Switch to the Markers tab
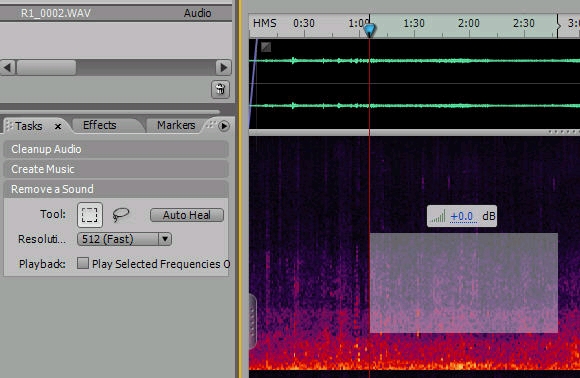This screenshot has height=378, width=580. point(176,125)
